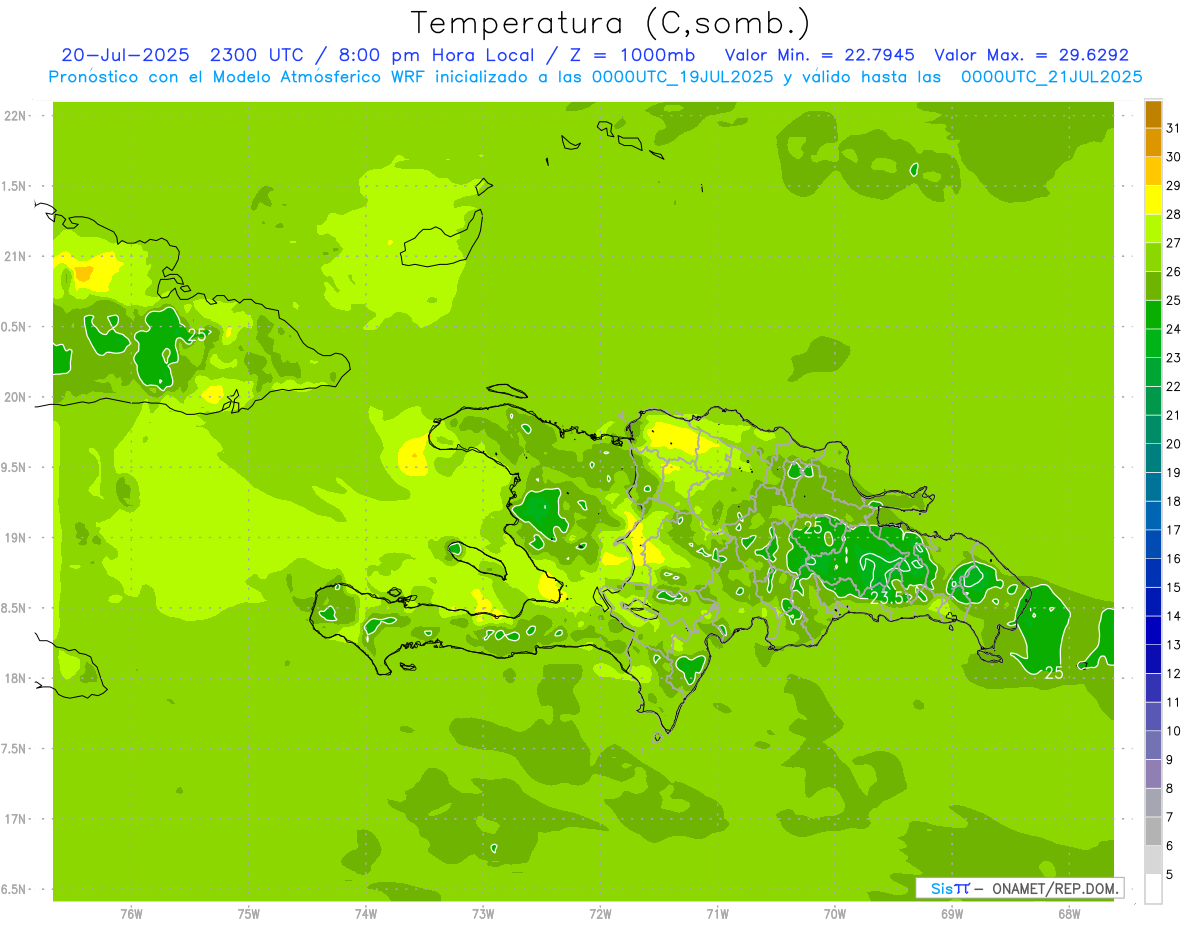Click the '21N' latitude label
Image resolution: width=1200 pixels, height=927 pixels.
pos(14,257)
